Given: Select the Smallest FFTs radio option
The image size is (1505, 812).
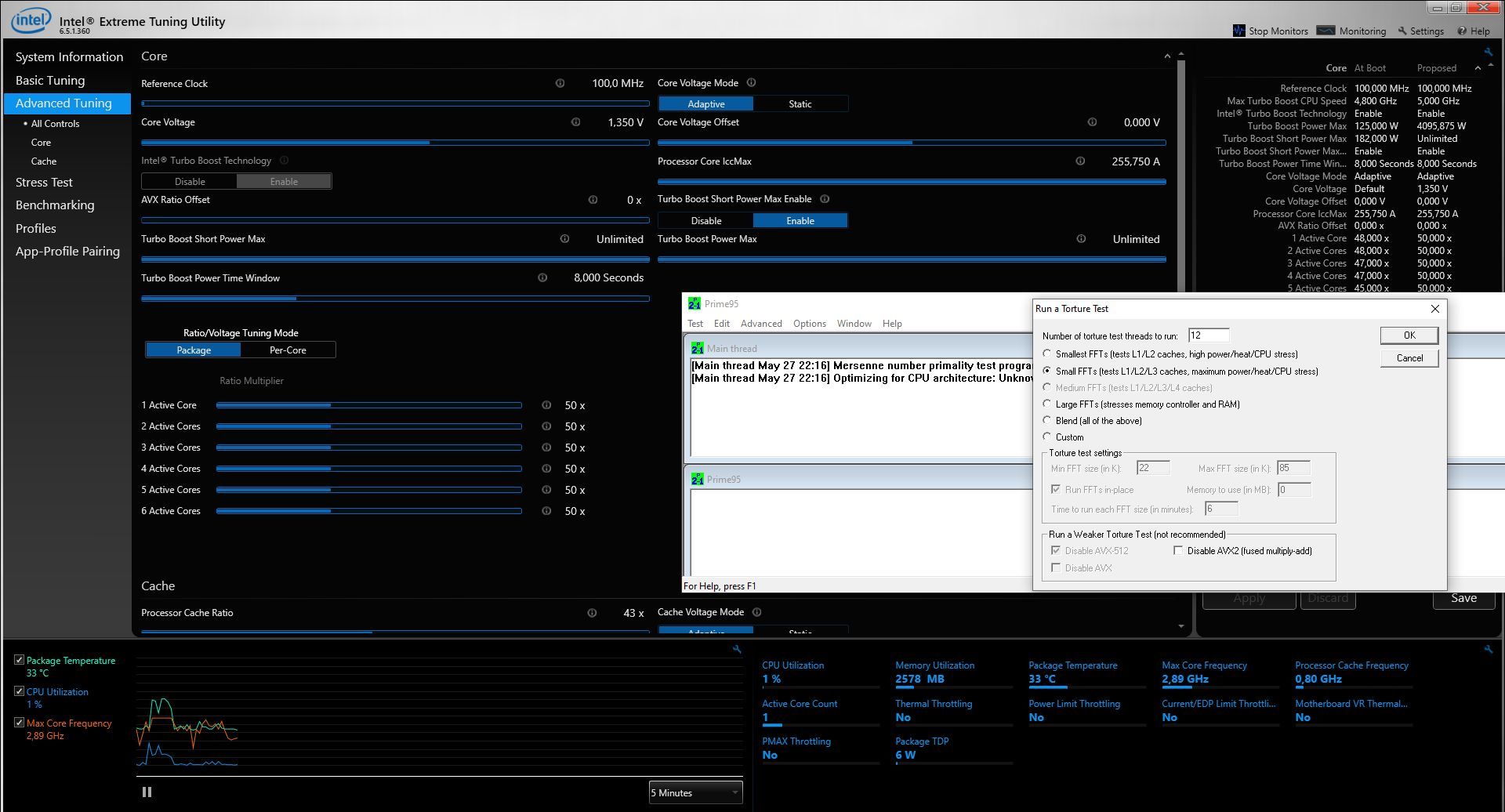Looking at the screenshot, I should (1047, 353).
